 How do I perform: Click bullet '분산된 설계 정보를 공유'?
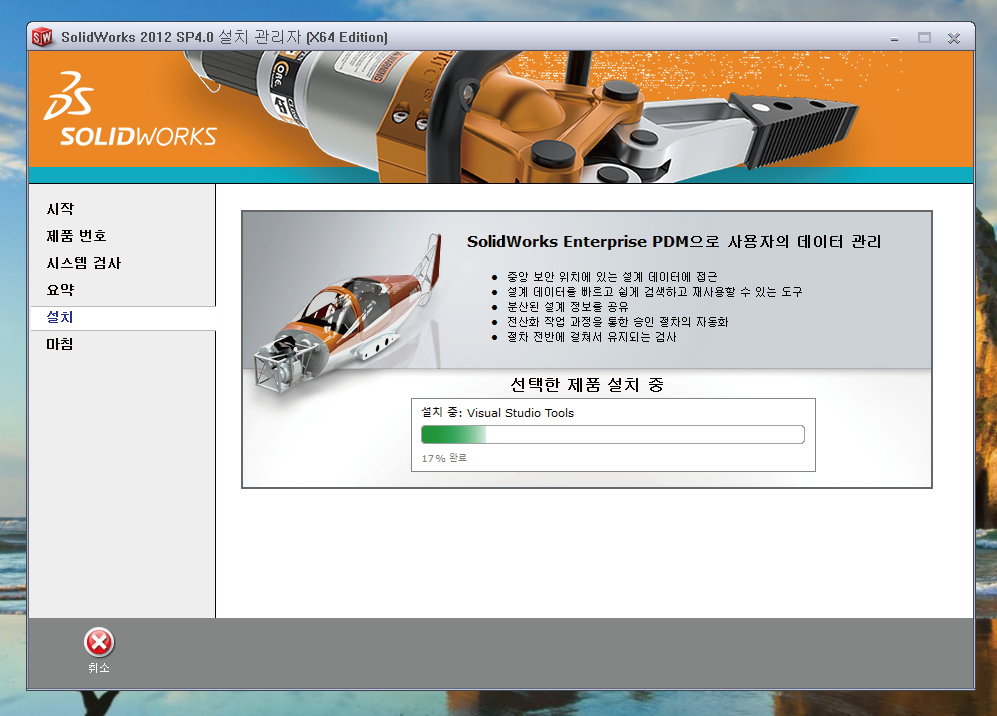point(567,306)
